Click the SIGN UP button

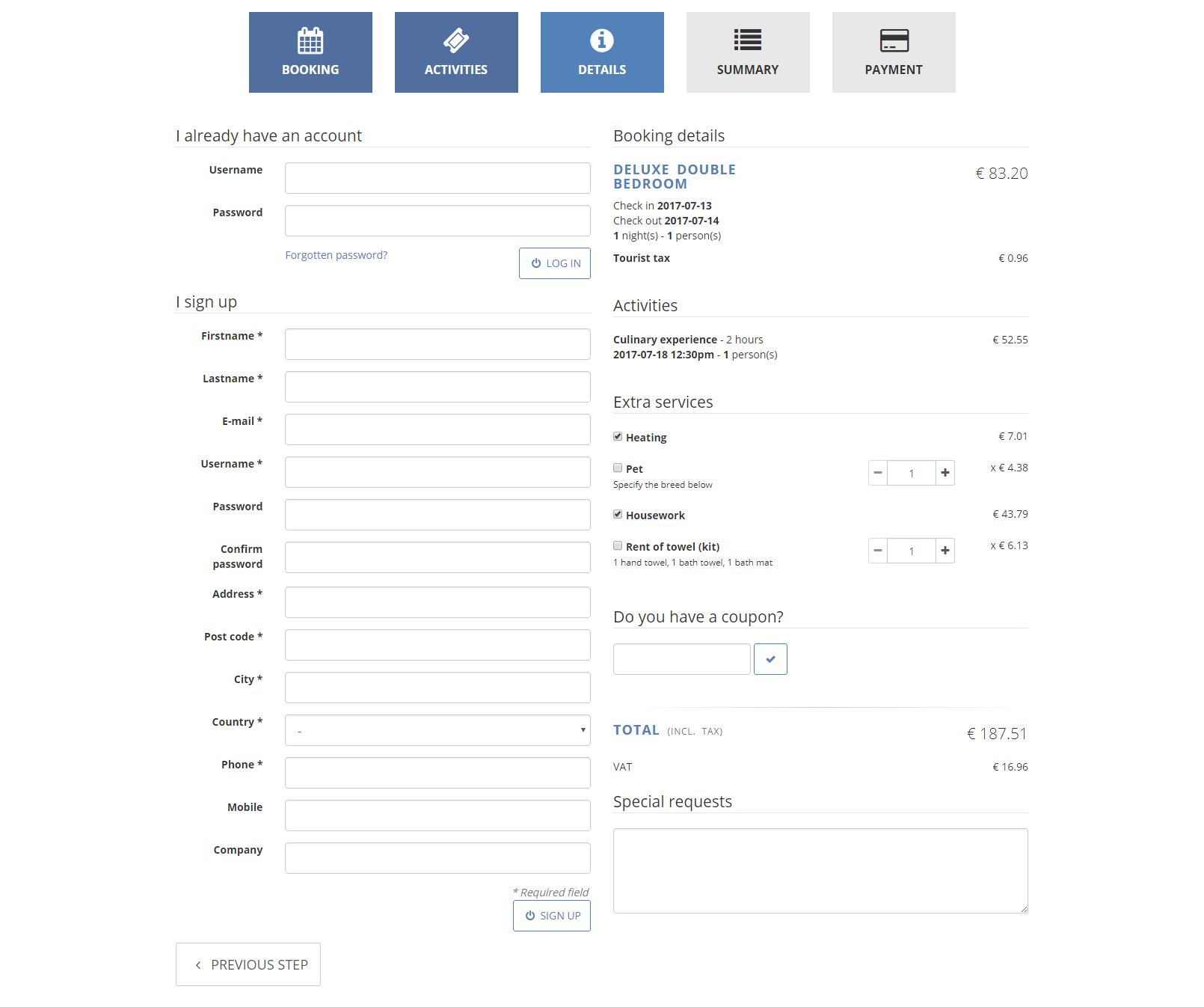pos(552,916)
